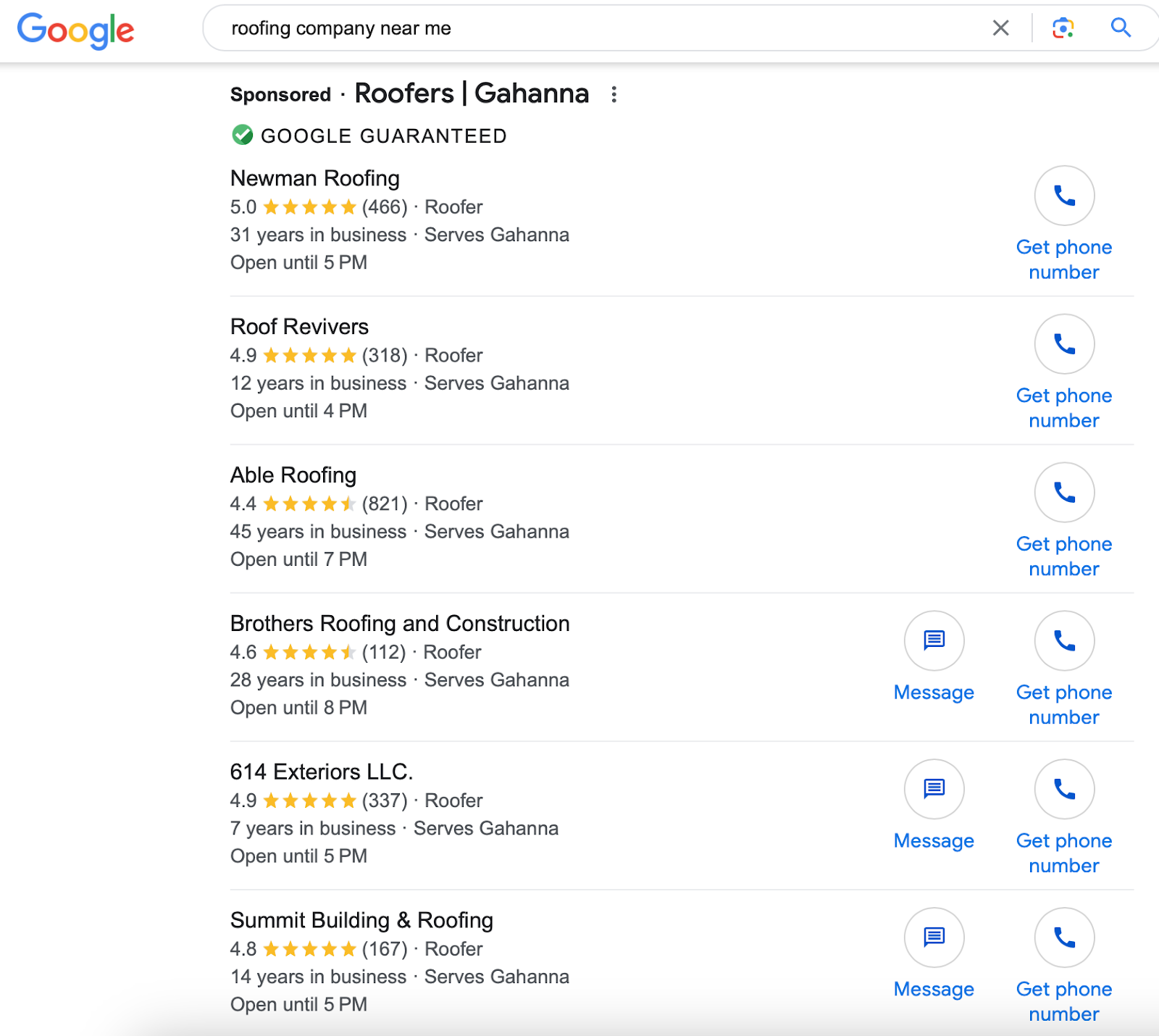Click Brothers Roofing's (112) review count
The image size is (1159, 1036).
point(384,652)
